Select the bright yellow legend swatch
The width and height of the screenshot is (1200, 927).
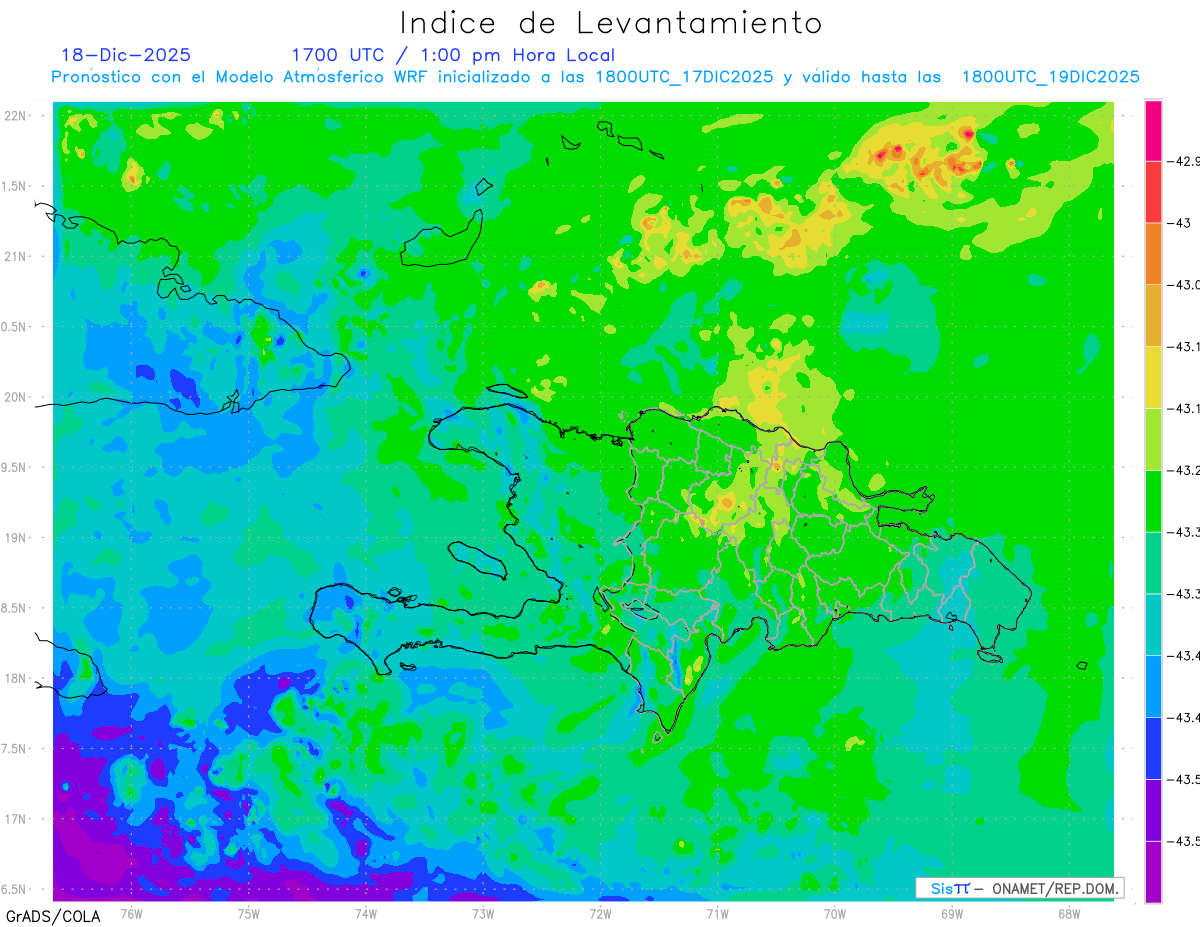tap(1153, 377)
